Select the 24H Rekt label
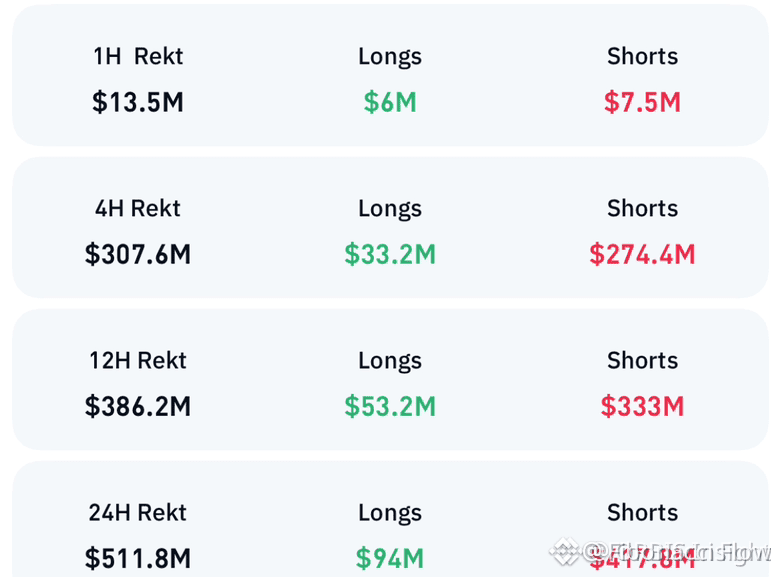Image resolution: width=779 pixels, height=577 pixels. [x=138, y=512]
